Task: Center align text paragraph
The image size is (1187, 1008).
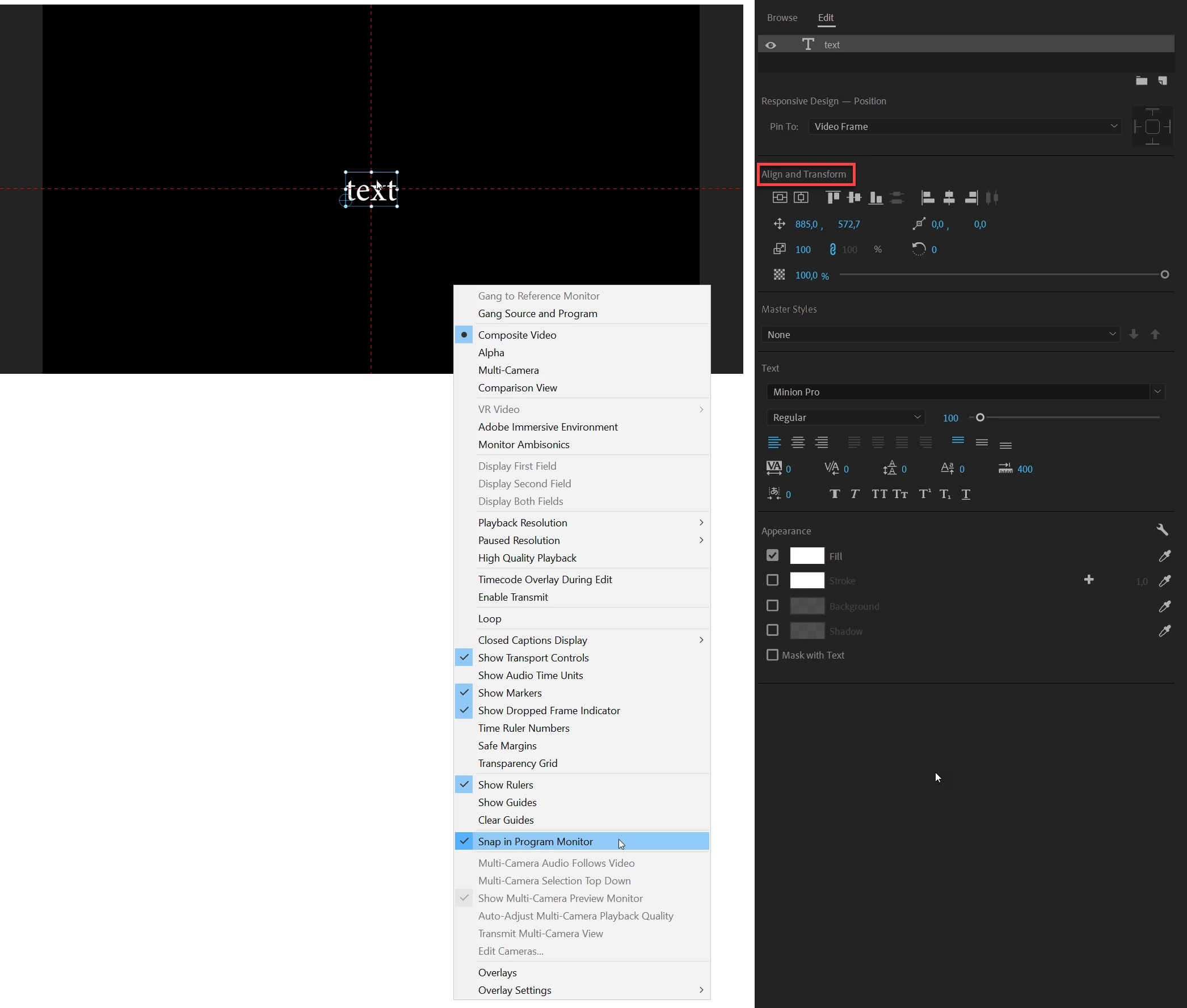Action: 798,442
